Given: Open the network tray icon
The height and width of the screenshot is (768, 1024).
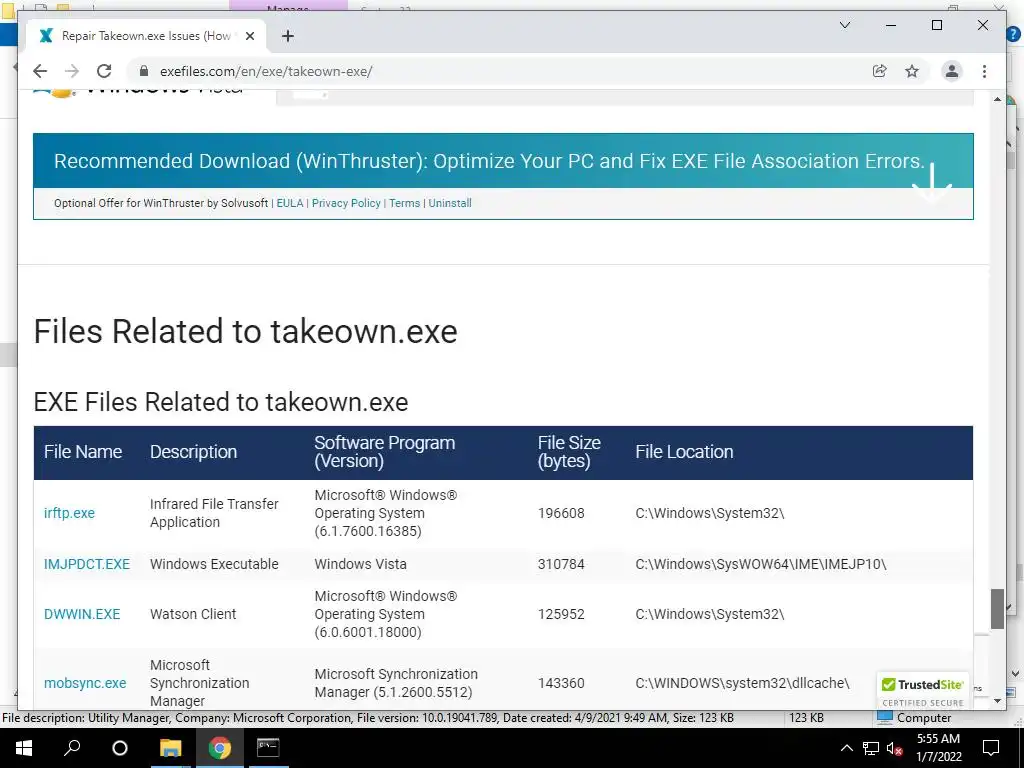Looking at the screenshot, I should pyautogui.click(x=871, y=748).
